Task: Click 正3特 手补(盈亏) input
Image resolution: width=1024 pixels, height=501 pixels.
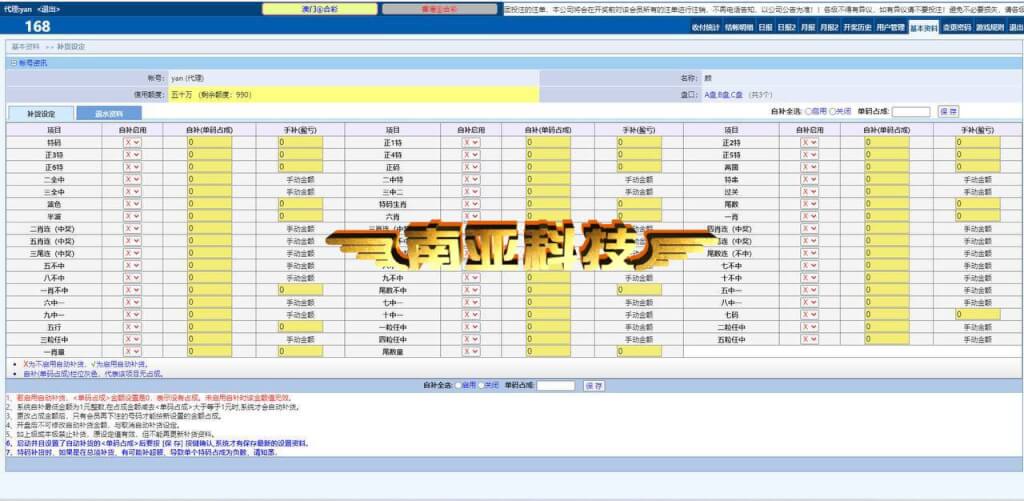Action: click(x=300, y=155)
